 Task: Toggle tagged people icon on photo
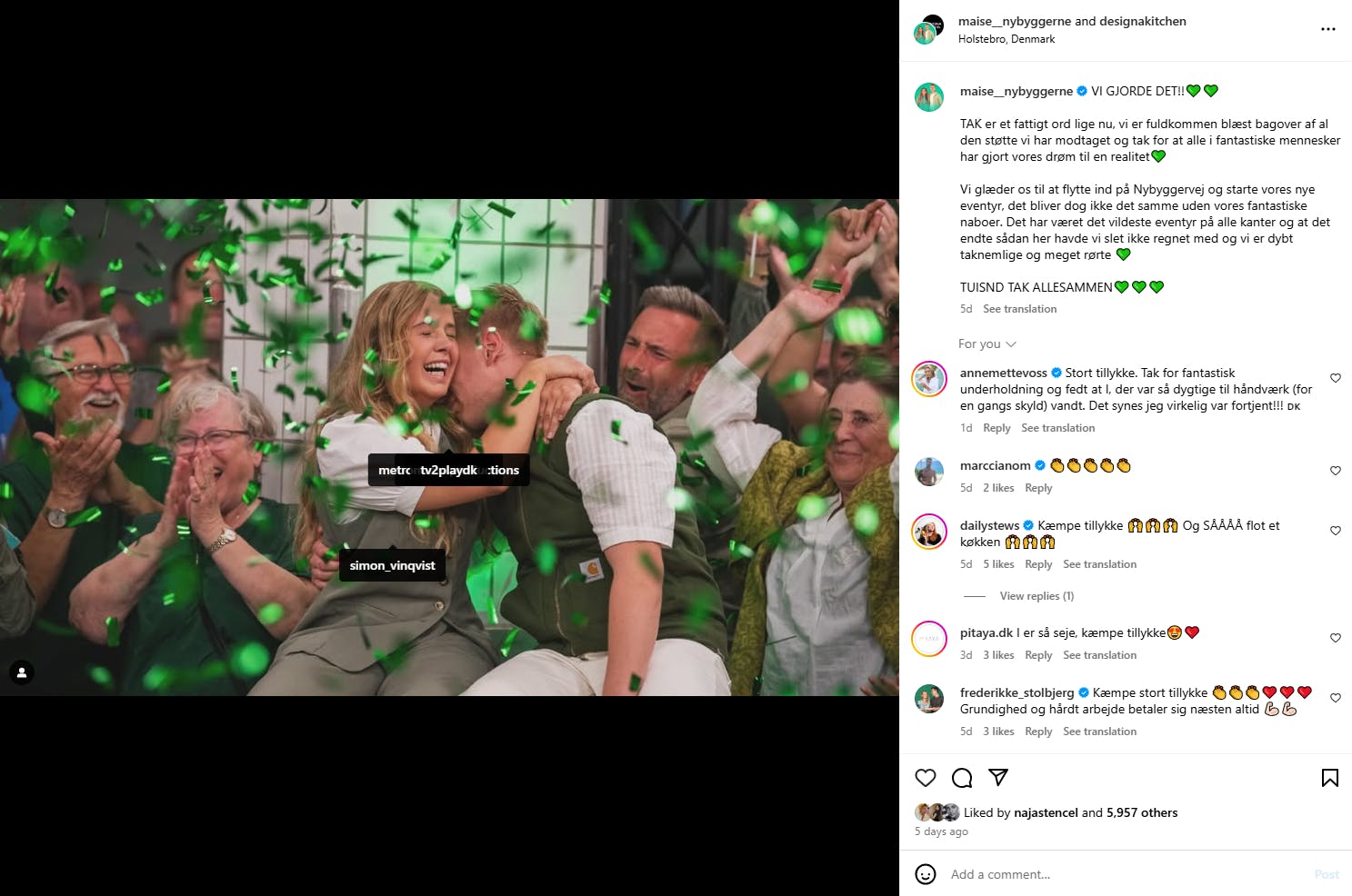(x=22, y=672)
